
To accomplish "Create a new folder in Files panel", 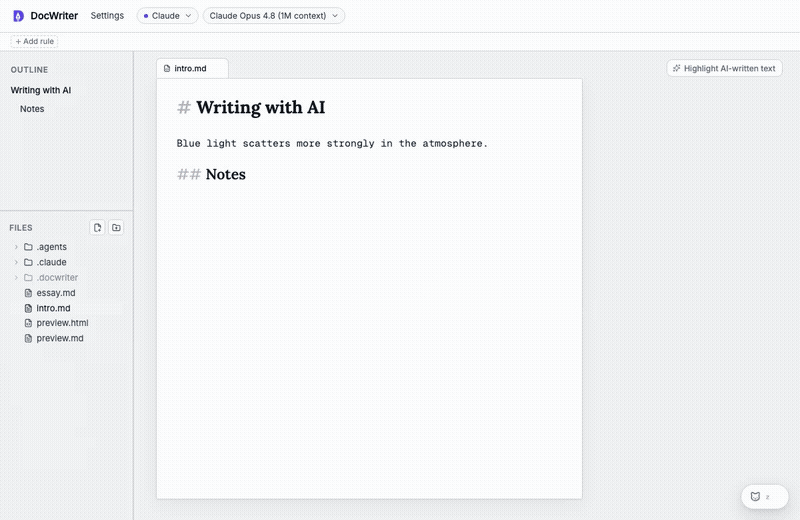I will (x=116, y=228).
